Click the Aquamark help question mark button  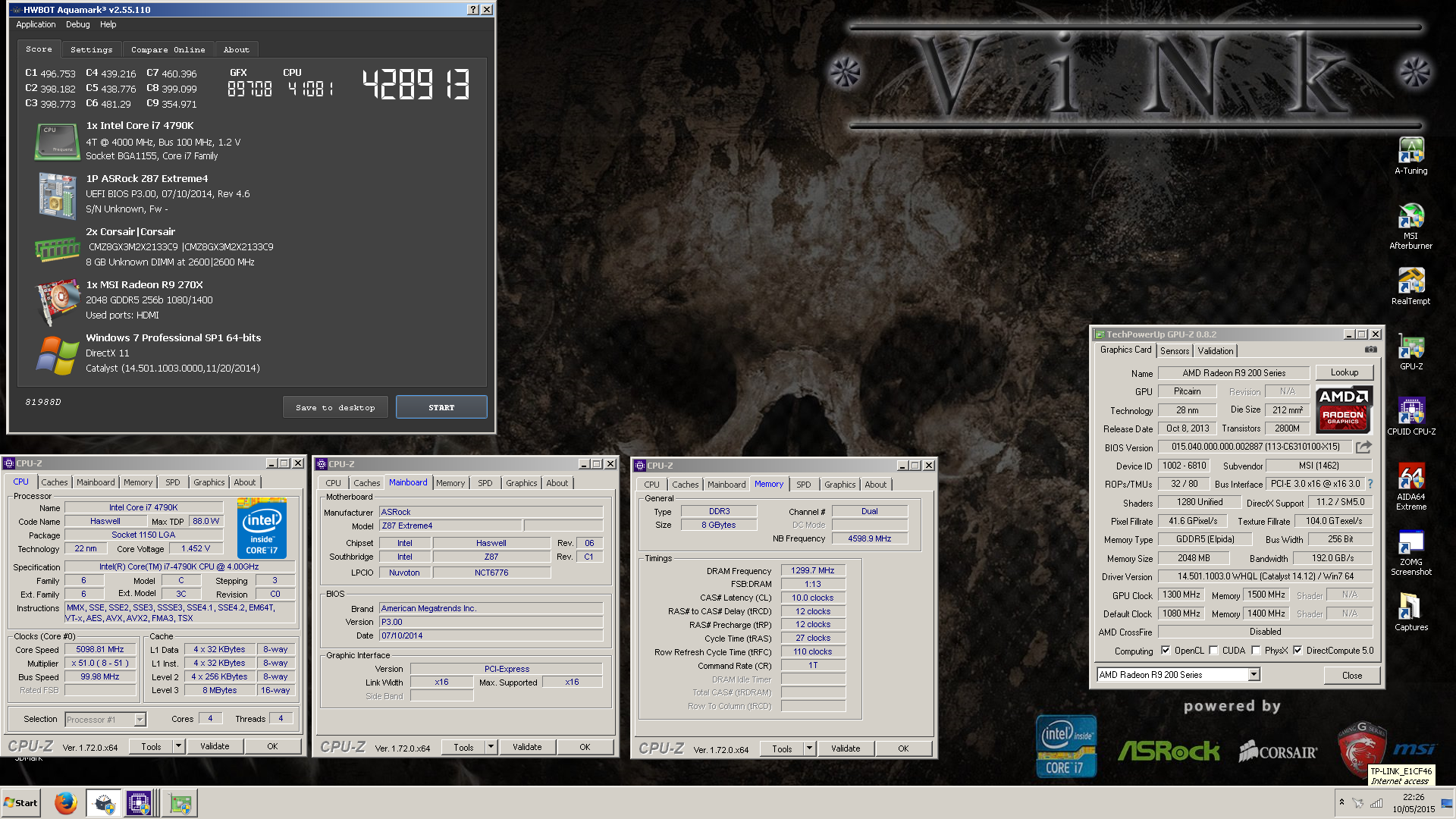473,10
